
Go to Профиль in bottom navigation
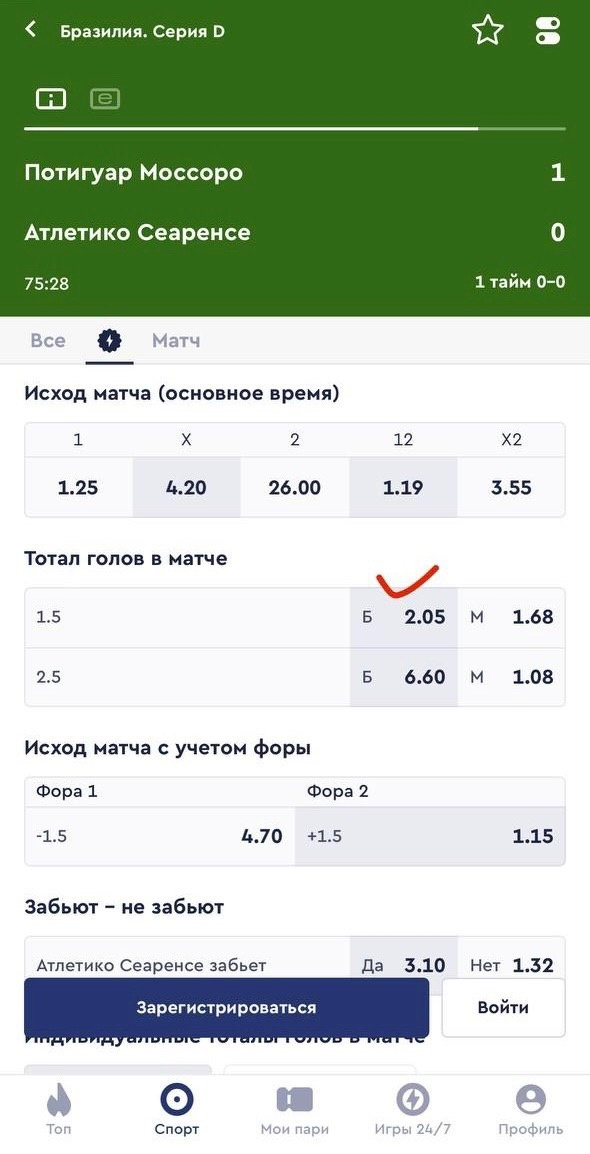pos(530,1110)
